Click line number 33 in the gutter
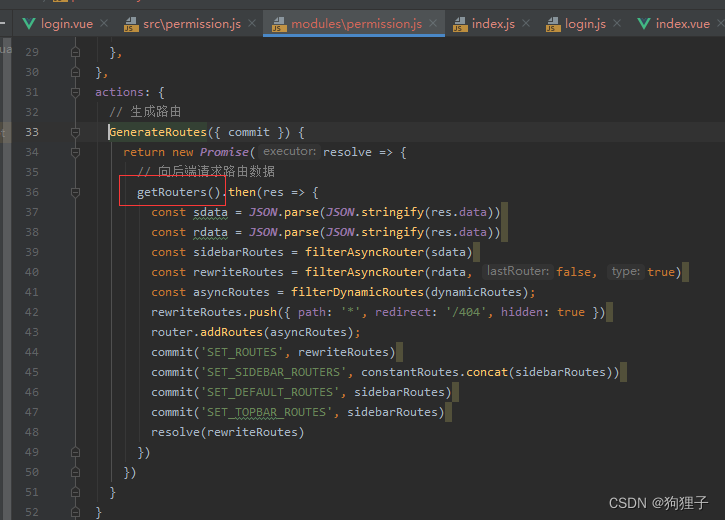The width and height of the screenshot is (725, 520). pyautogui.click(x=32, y=132)
